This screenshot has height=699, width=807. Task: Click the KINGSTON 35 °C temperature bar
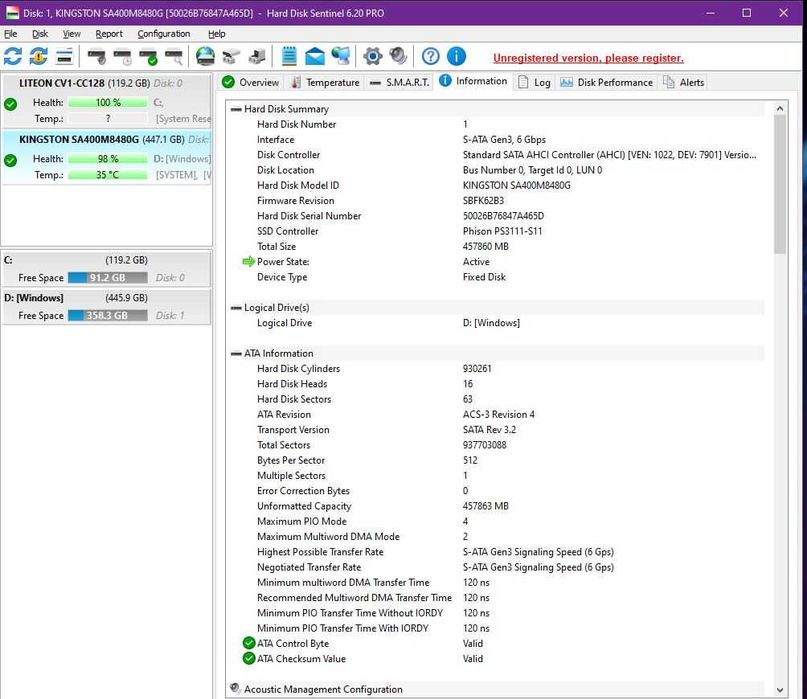(108, 175)
